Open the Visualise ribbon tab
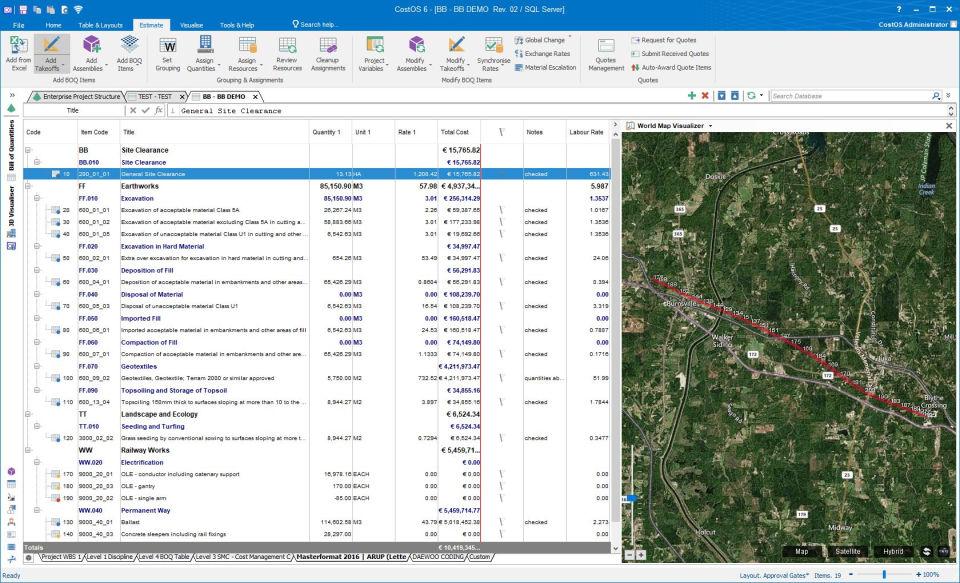The image size is (960, 583). point(191,24)
